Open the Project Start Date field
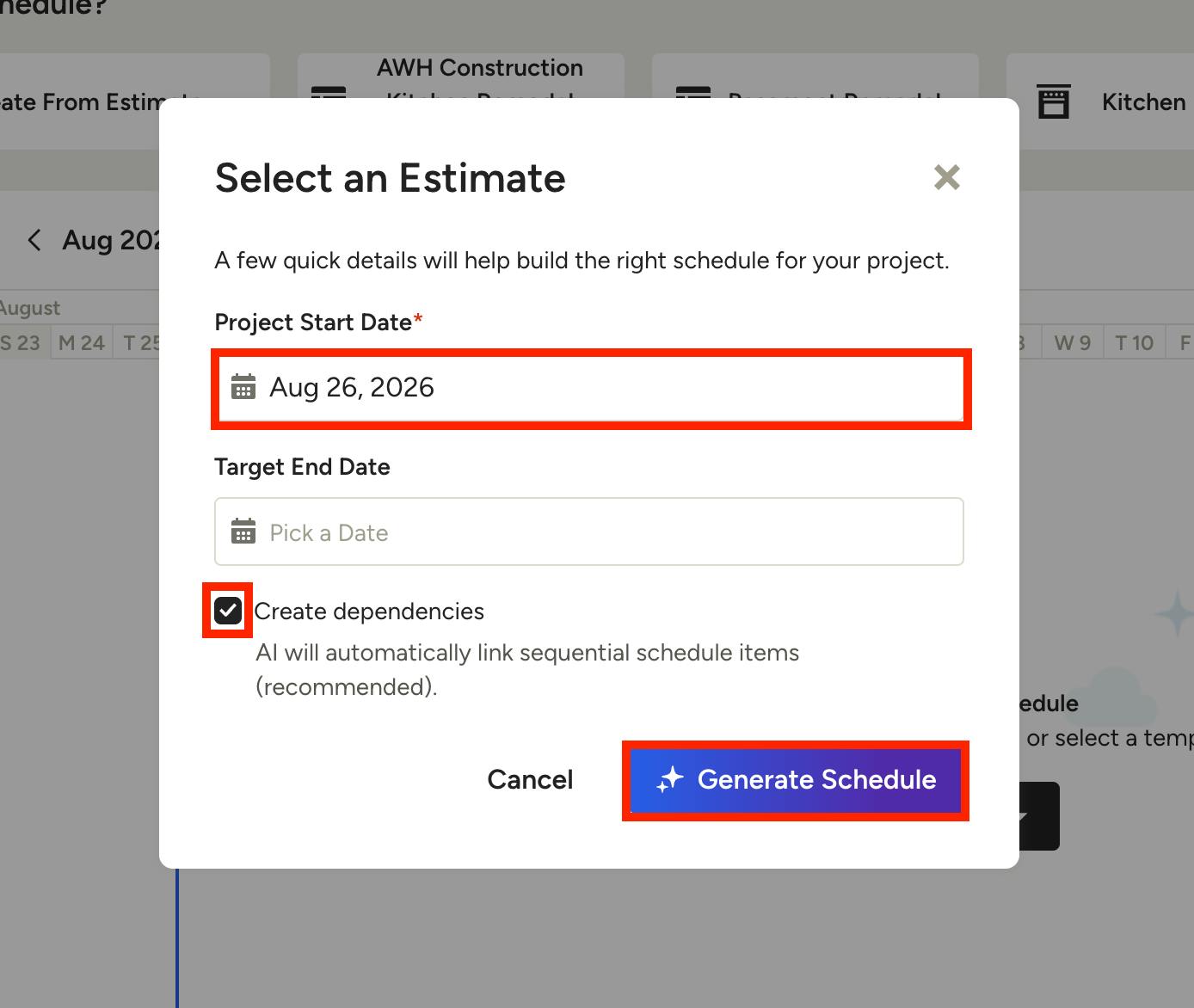This screenshot has width=1194, height=1008. point(590,388)
